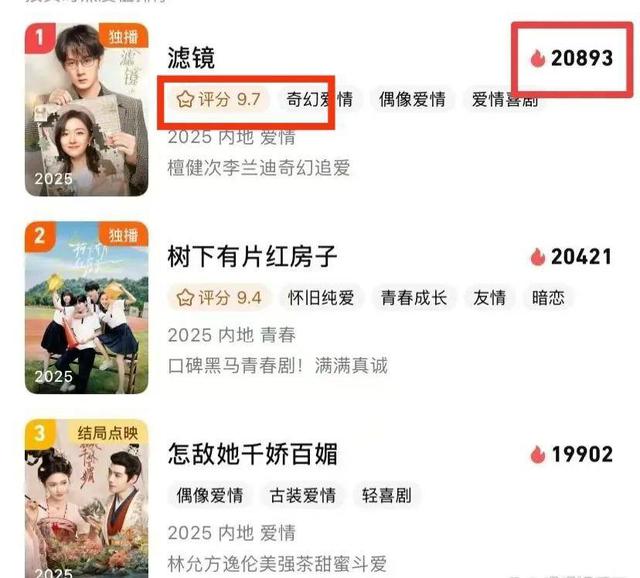Viewport: 640px width, 578px height.
Task: Select the 怀旧纯爱 tag
Action: click(x=321, y=298)
